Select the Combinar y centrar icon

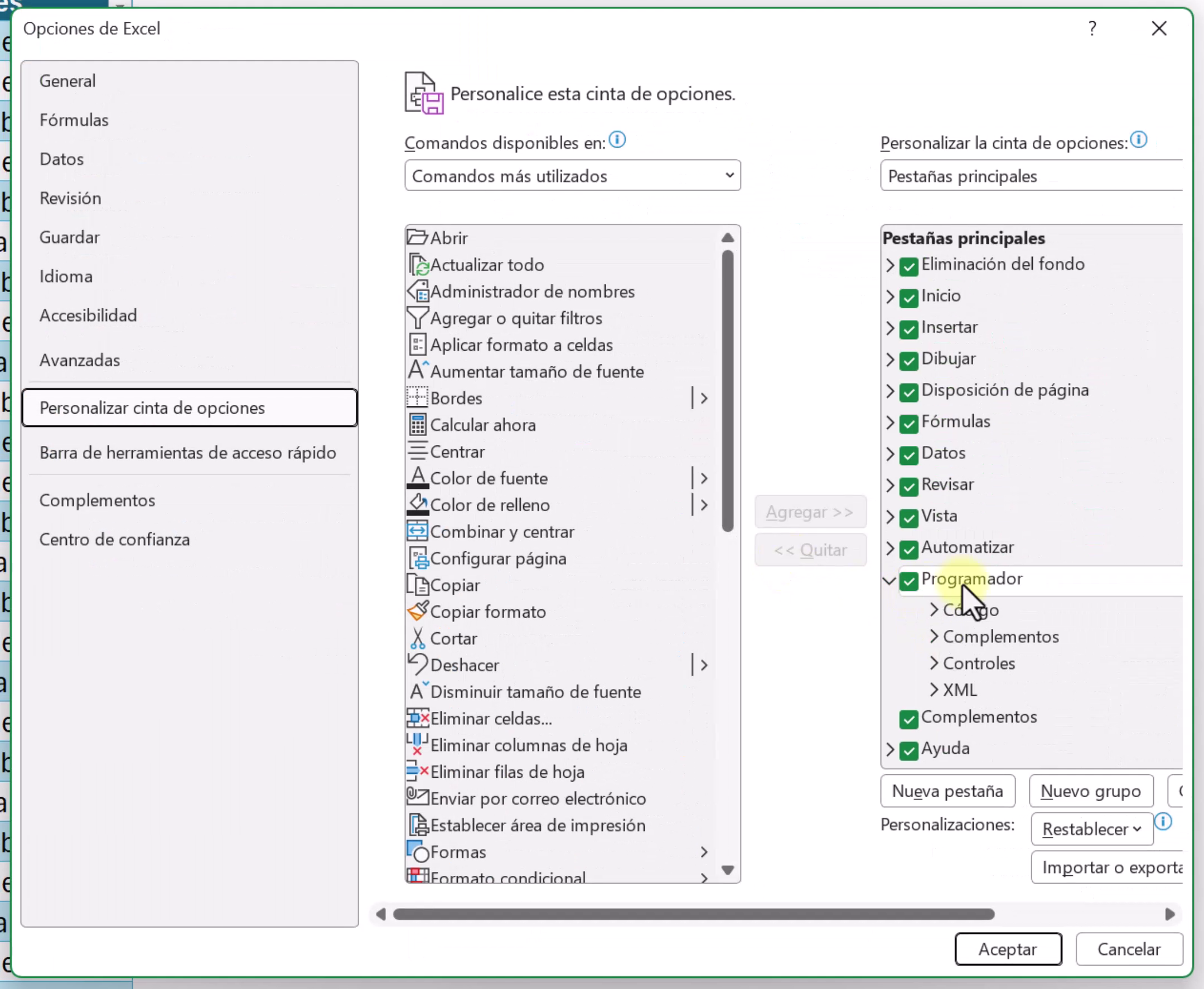[x=418, y=531]
